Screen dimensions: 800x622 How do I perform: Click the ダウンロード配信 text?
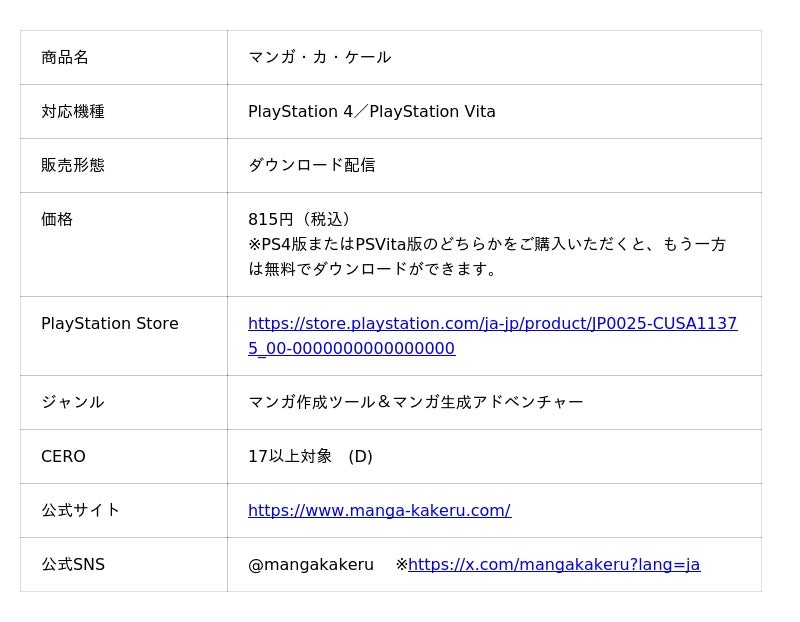pyautogui.click(x=311, y=166)
